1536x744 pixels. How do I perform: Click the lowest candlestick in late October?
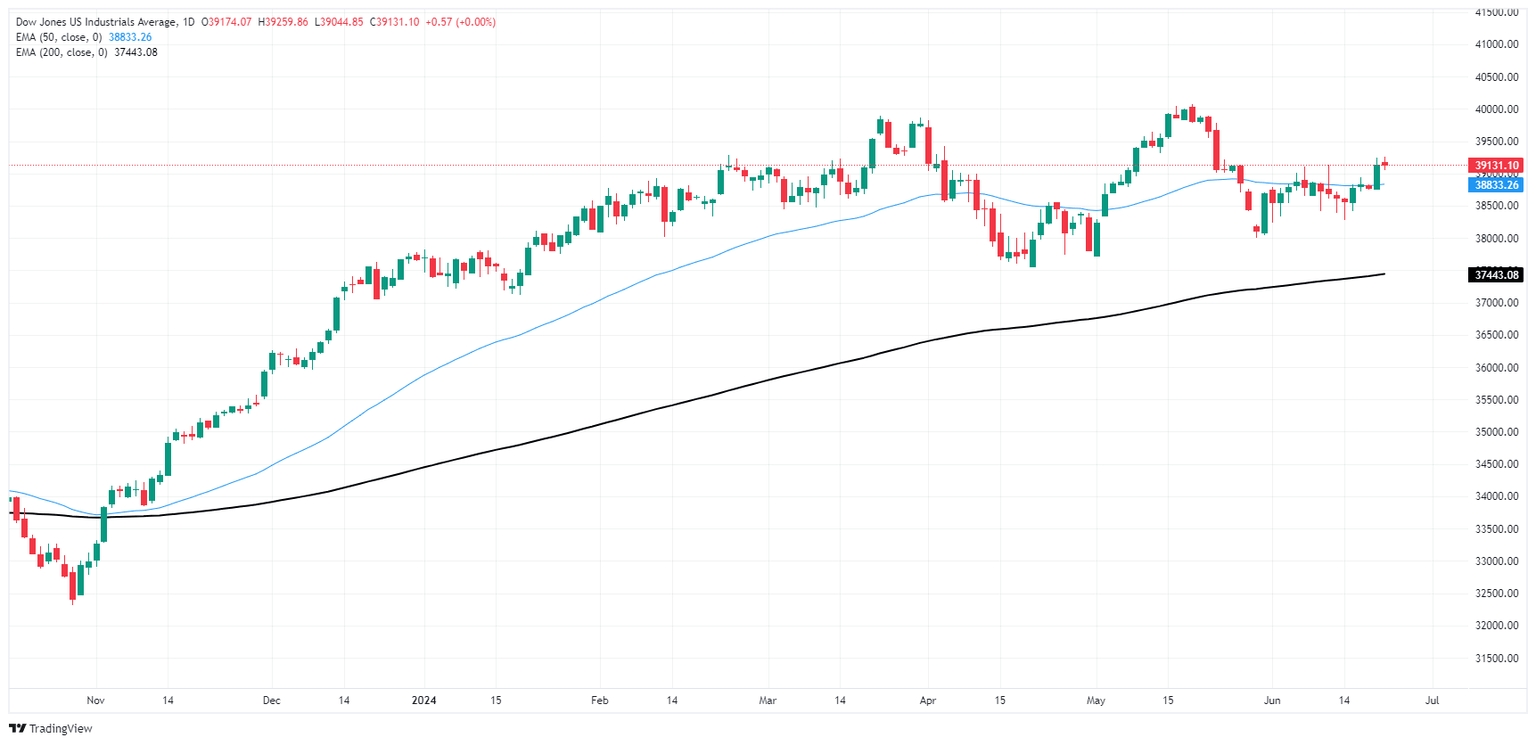click(73, 585)
